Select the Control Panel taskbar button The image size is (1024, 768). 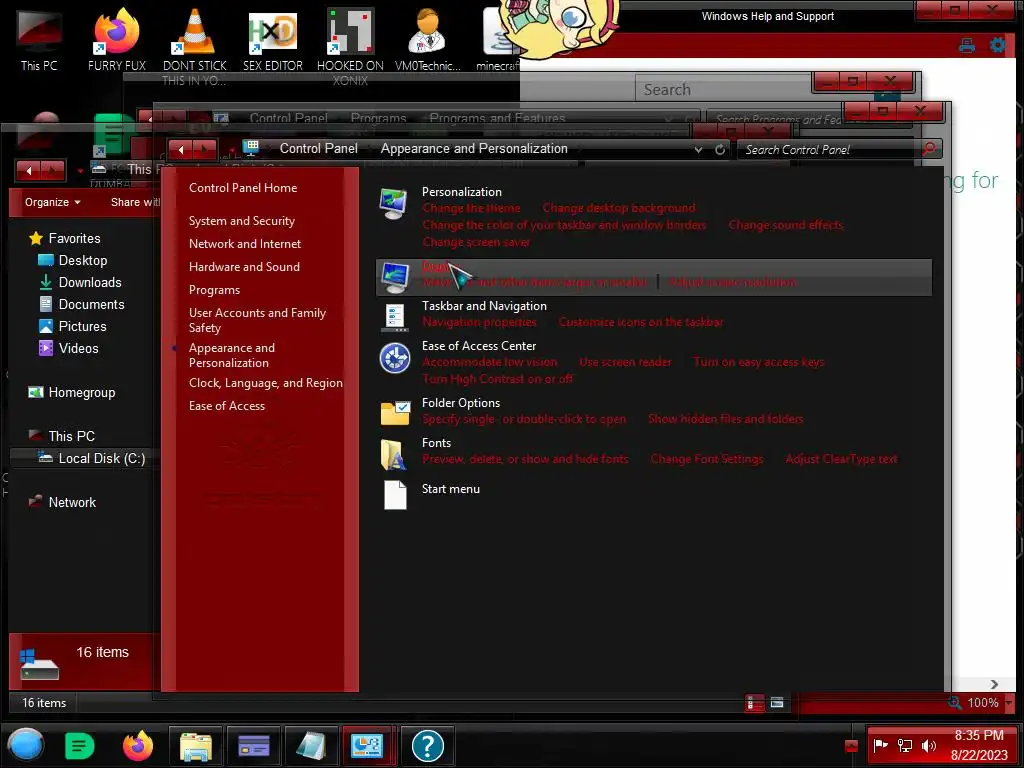click(x=368, y=746)
